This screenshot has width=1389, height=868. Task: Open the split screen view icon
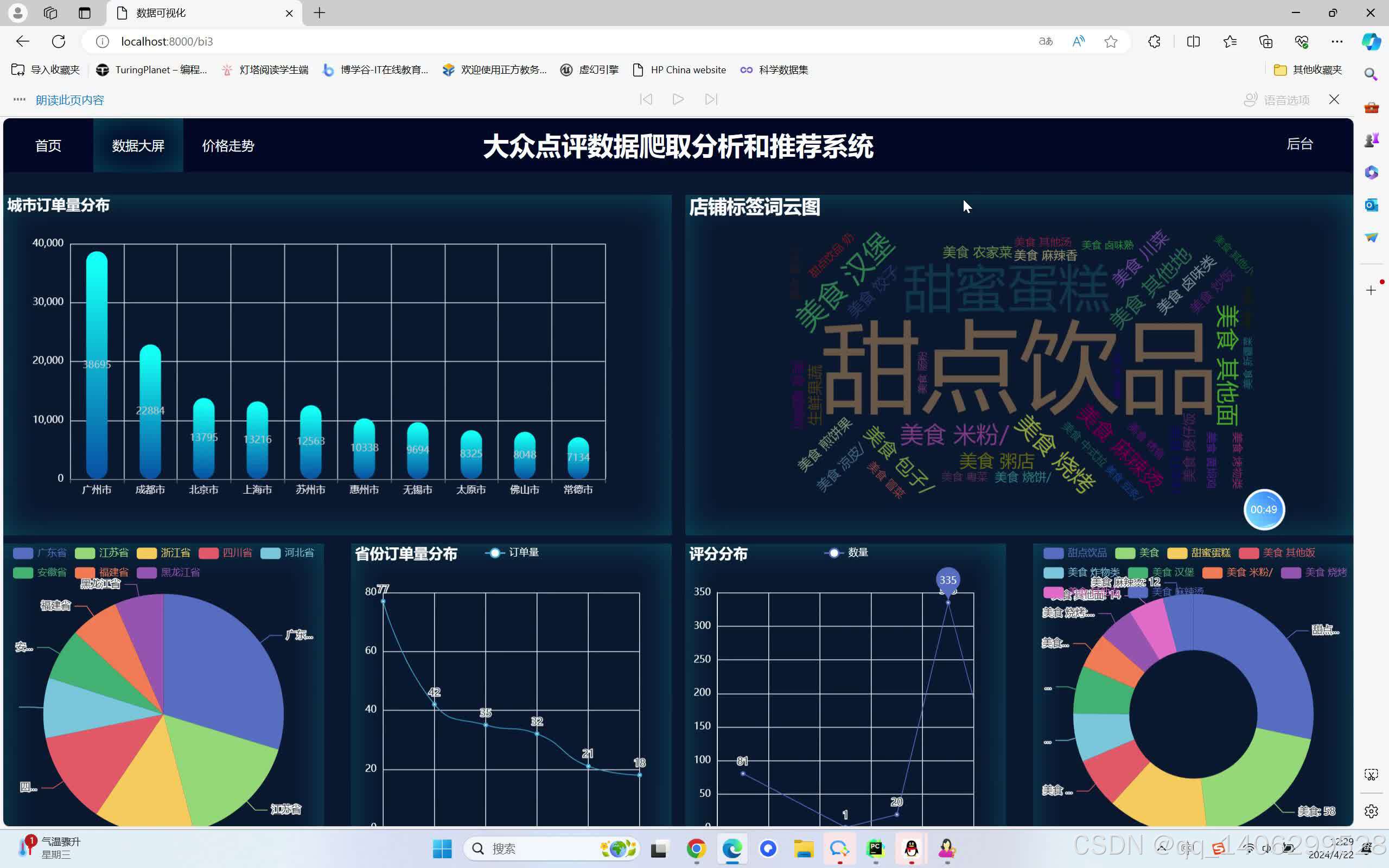(1193, 41)
